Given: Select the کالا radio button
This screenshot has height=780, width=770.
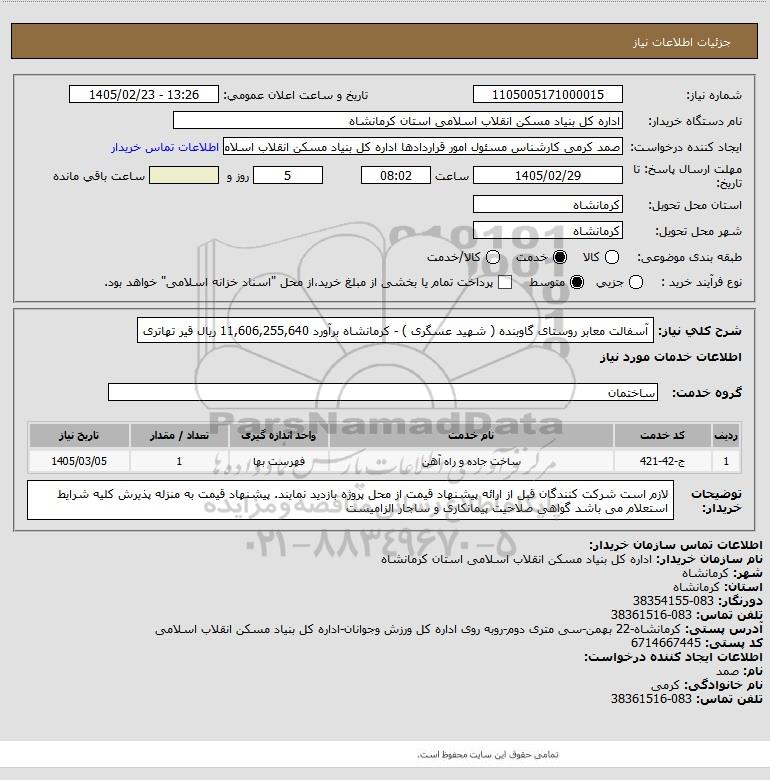Looking at the screenshot, I should click(x=612, y=257).
